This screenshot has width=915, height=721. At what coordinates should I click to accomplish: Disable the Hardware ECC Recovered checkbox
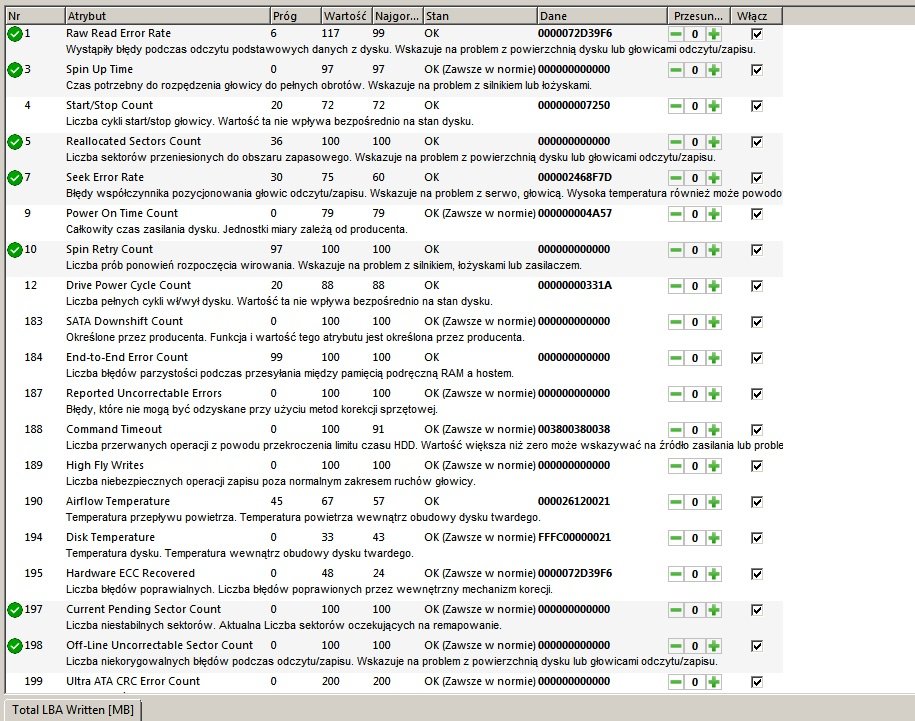point(757,574)
